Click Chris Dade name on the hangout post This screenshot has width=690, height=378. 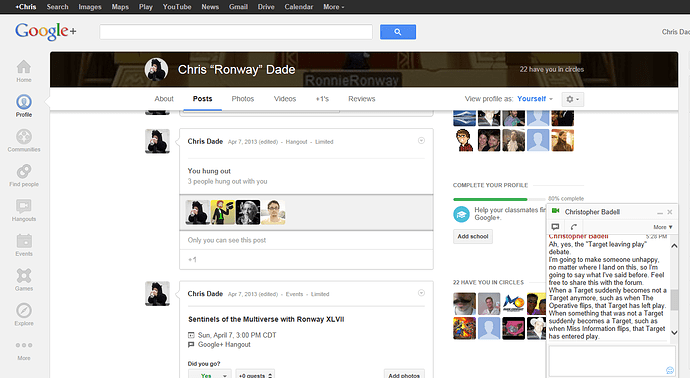pyautogui.click(x=206, y=141)
